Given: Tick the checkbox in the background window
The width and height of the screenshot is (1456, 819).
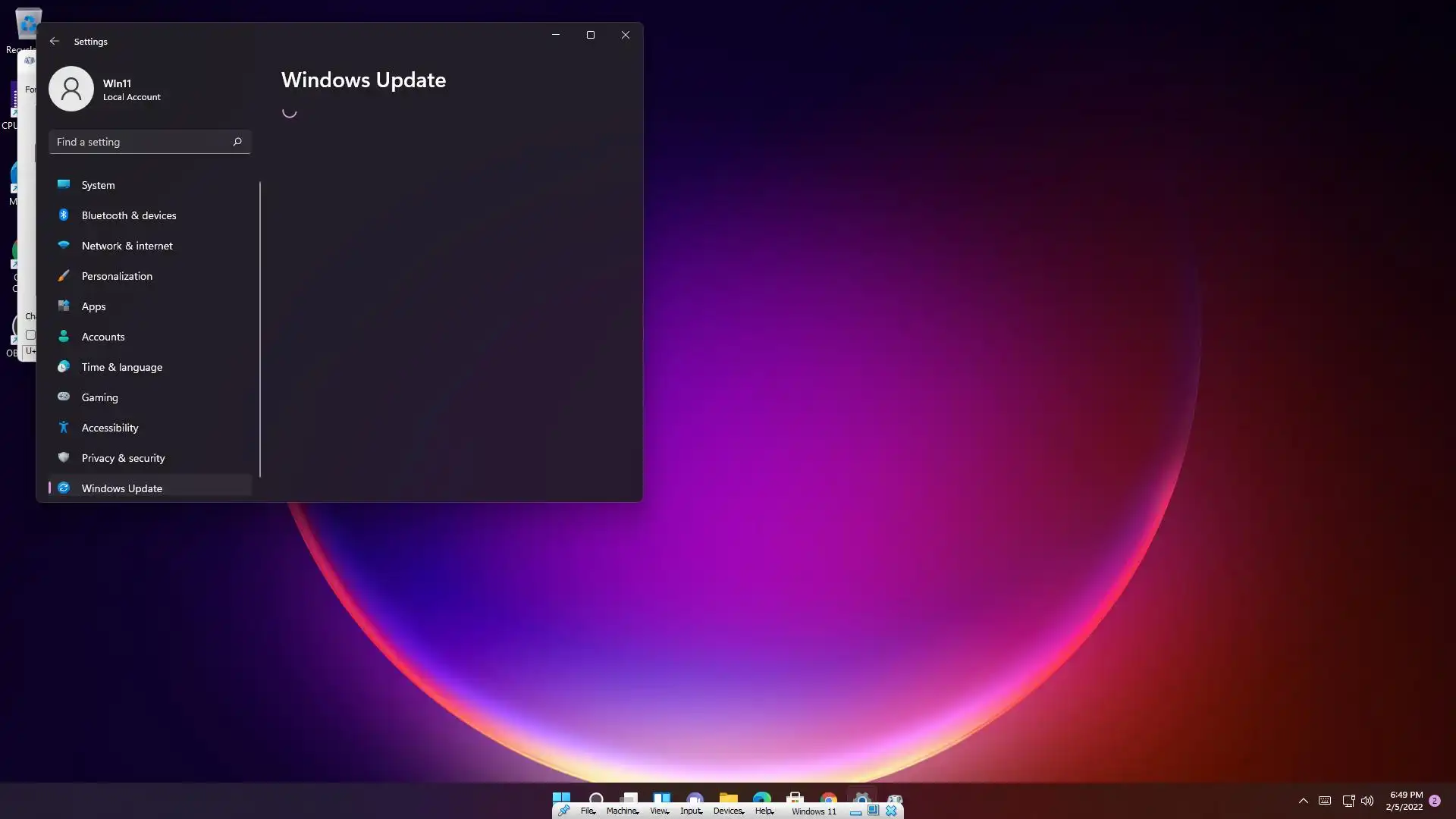Looking at the screenshot, I should 30,334.
